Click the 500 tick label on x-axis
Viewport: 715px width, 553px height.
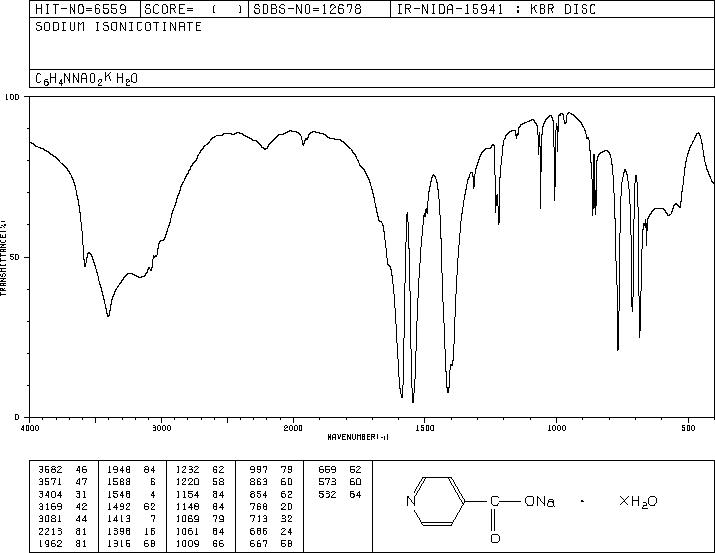pos(688,428)
